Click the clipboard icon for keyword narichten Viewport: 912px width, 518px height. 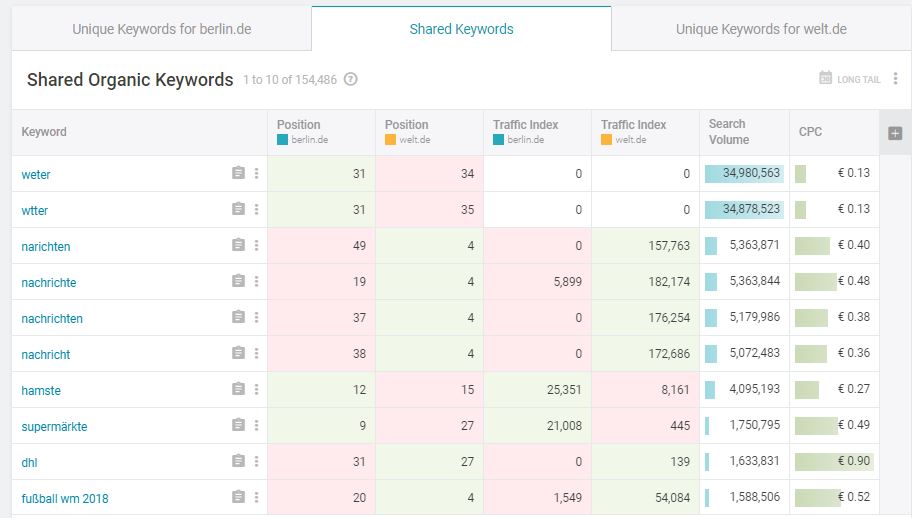238,245
